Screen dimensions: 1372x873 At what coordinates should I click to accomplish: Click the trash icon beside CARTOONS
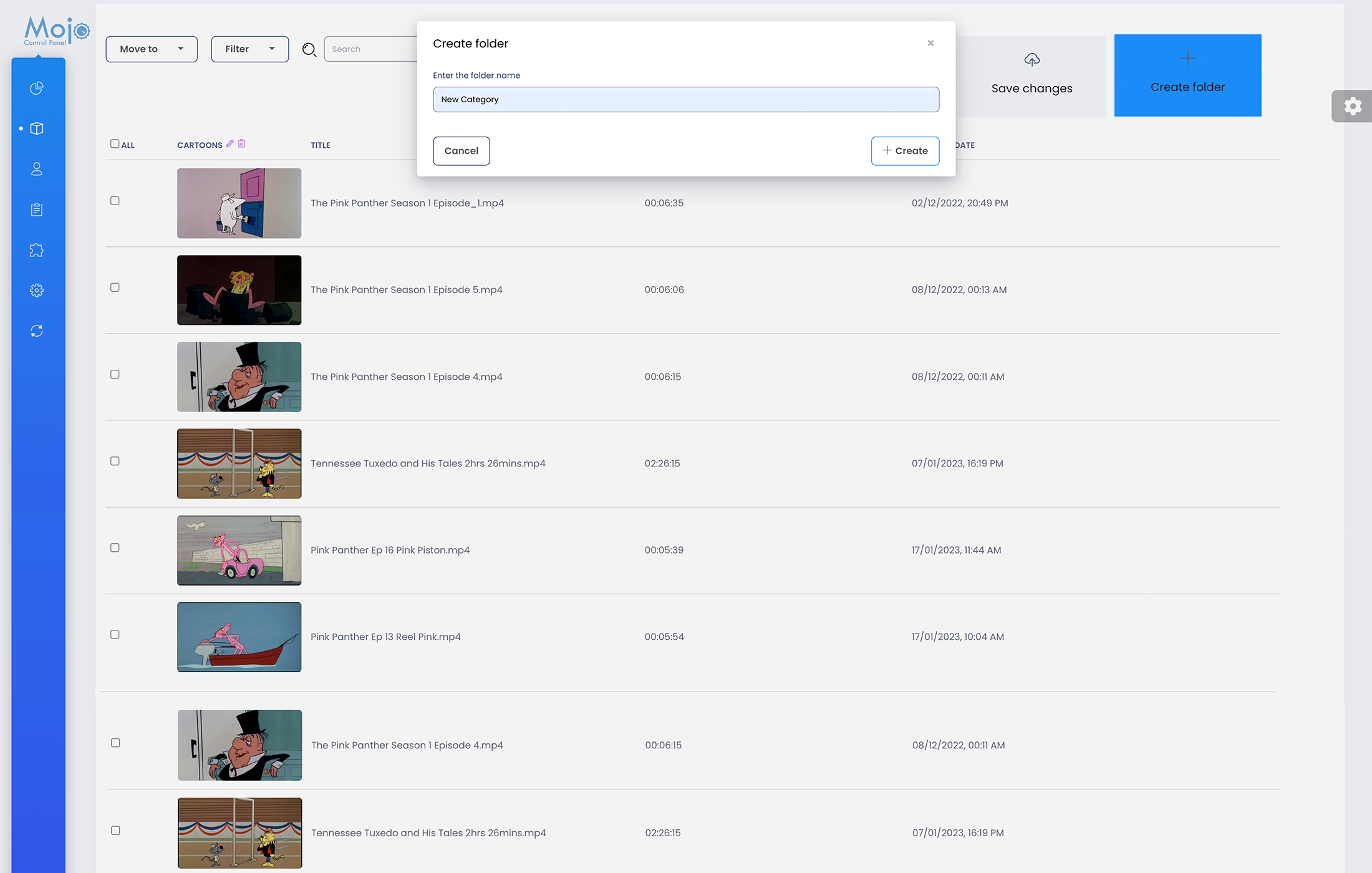point(241,144)
